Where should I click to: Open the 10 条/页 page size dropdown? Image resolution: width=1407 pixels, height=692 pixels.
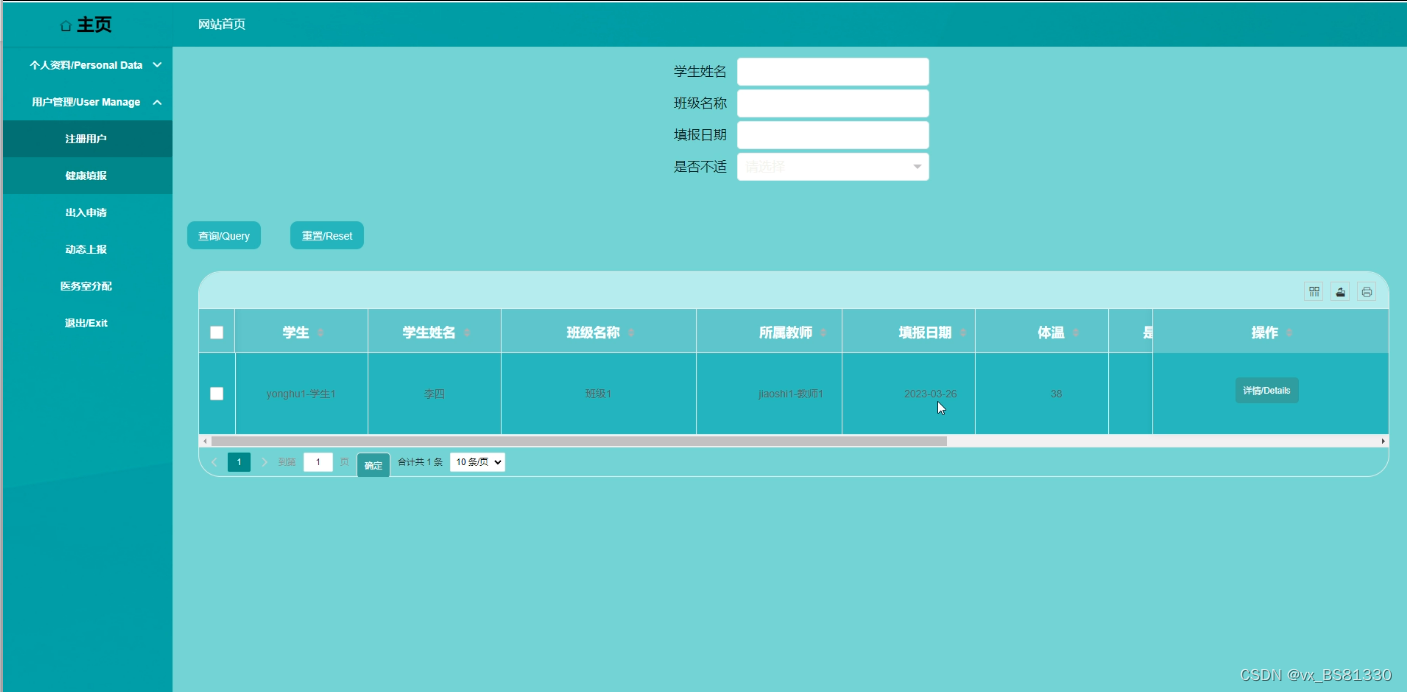click(477, 462)
